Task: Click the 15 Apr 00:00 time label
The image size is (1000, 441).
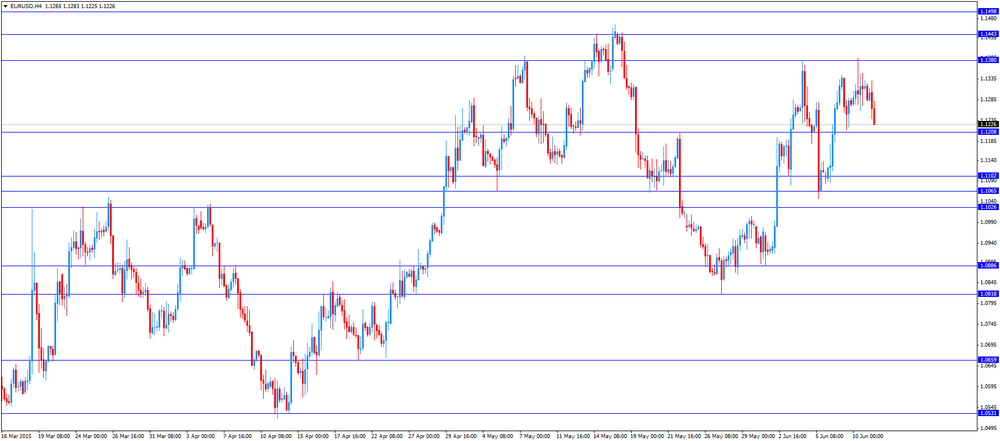Action: [x=313, y=436]
